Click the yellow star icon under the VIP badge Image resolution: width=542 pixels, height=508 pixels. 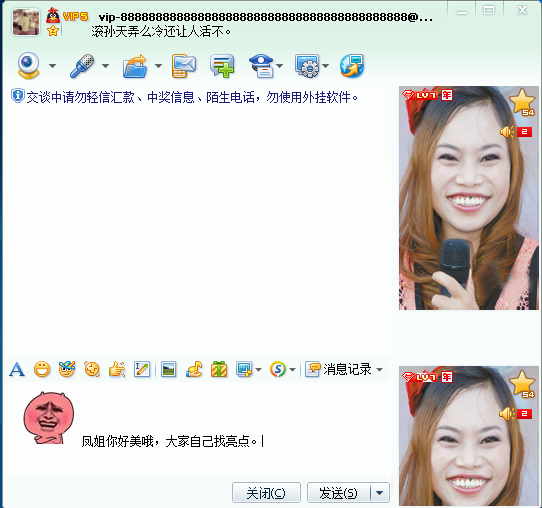point(53,31)
